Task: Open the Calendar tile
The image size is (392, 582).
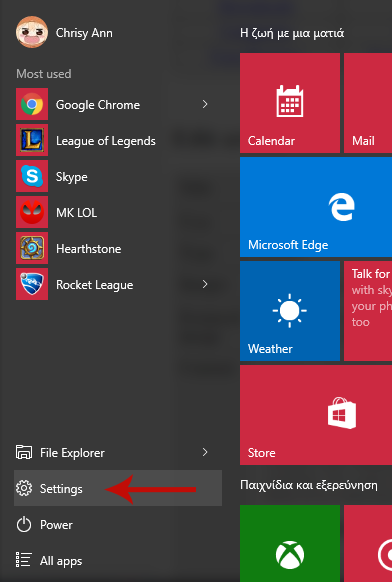Action: point(290,103)
